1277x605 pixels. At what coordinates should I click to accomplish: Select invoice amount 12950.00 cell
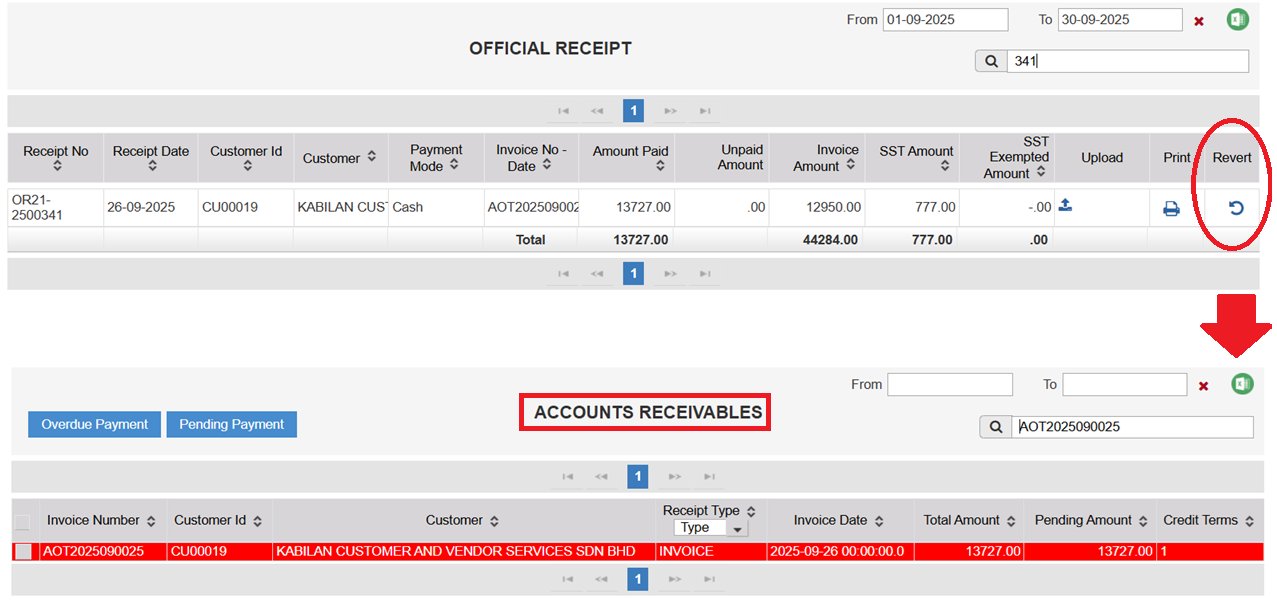[x=817, y=207]
